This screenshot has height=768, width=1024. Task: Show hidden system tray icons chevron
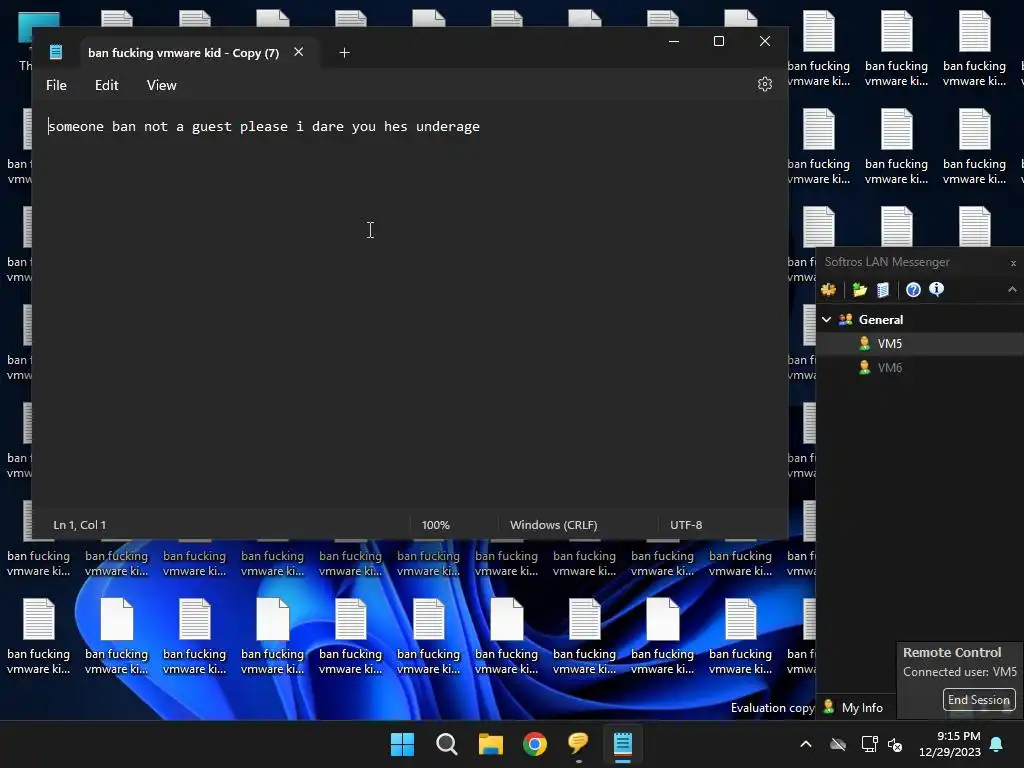tap(806, 744)
